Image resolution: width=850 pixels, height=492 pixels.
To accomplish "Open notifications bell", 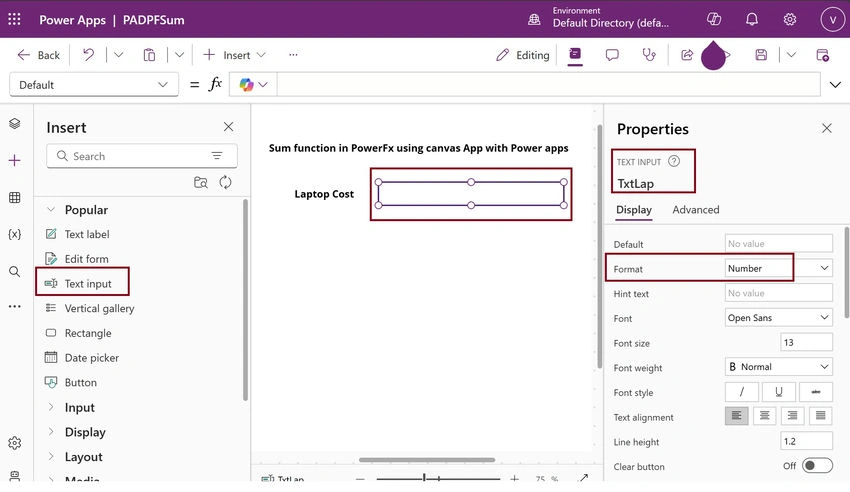I will coord(752,20).
